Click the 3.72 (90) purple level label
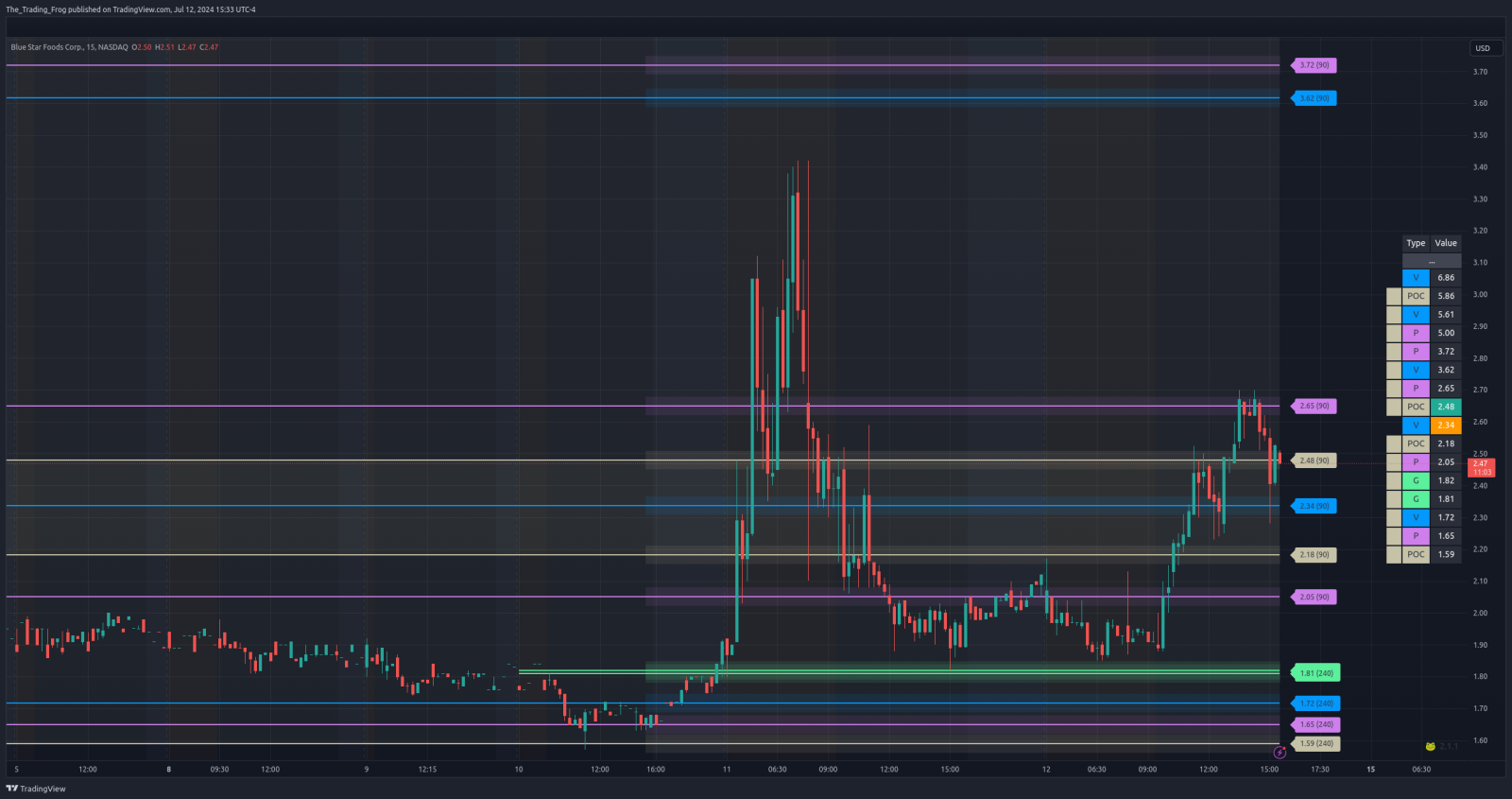1512x799 pixels. click(1314, 65)
